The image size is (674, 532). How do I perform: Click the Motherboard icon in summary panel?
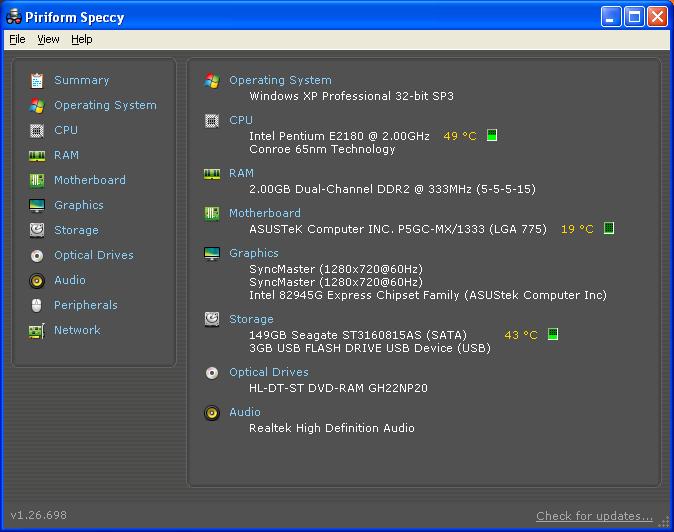(x=212, y=213)
